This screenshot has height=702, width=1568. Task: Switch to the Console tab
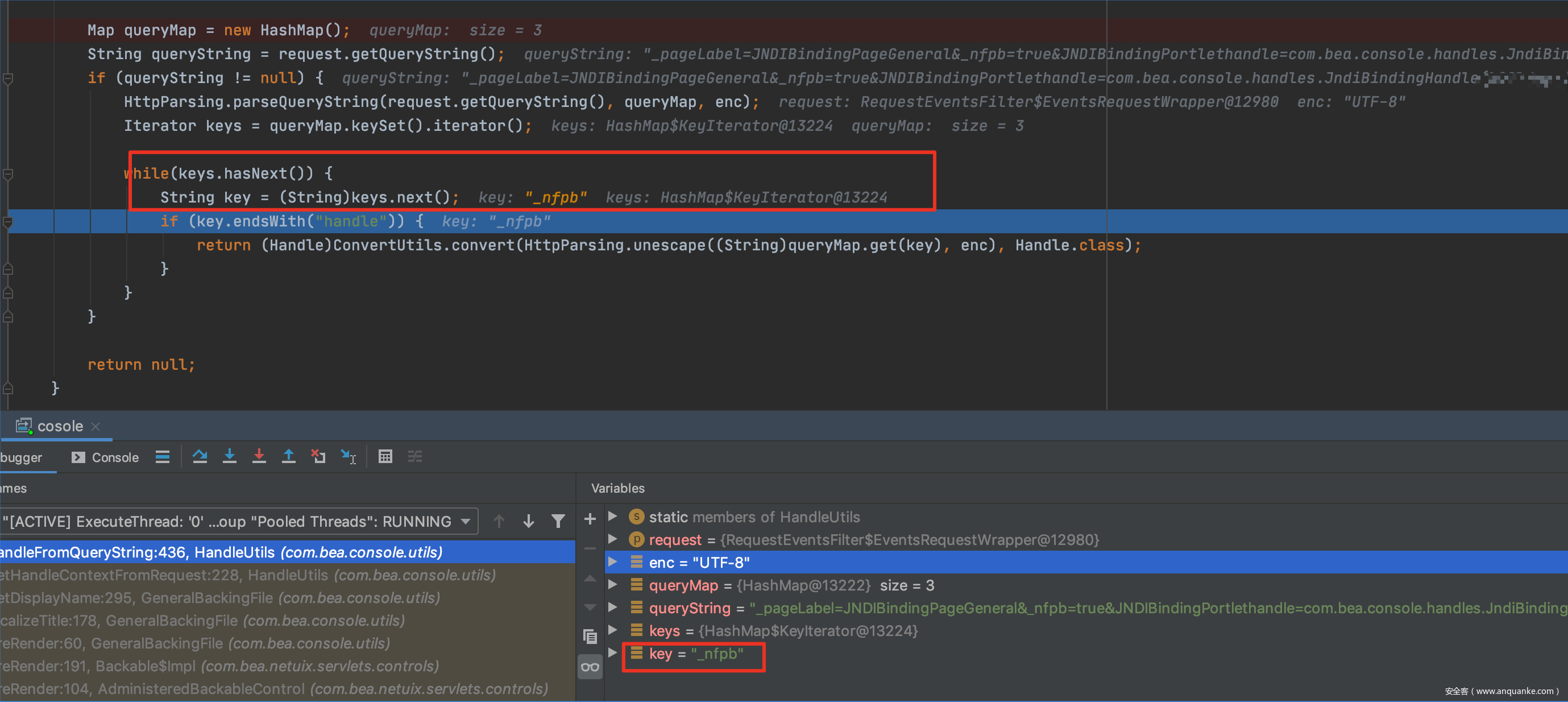[x=106, y=457]
